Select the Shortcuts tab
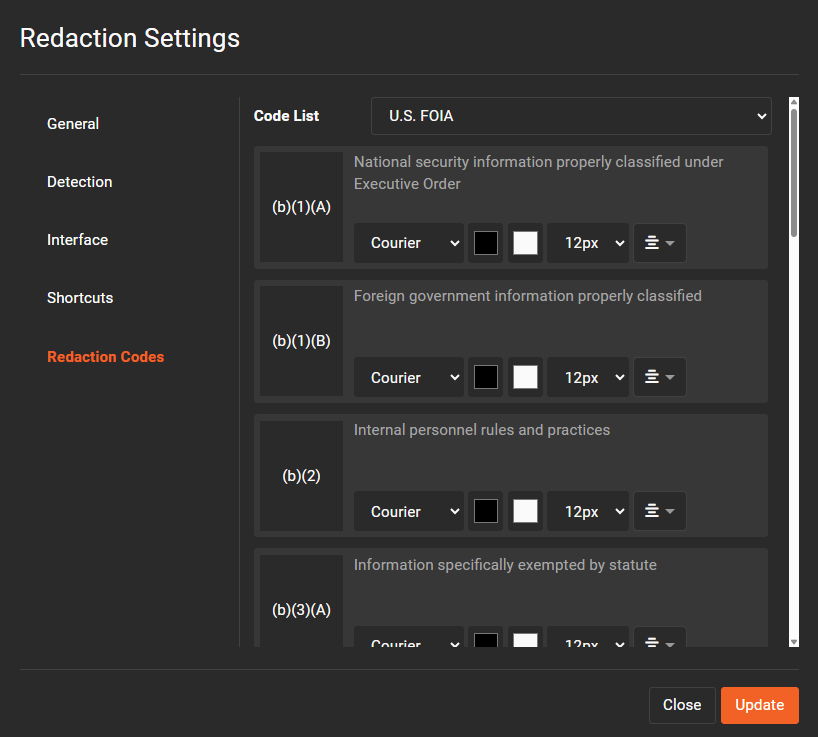 [x=80, y=298]
